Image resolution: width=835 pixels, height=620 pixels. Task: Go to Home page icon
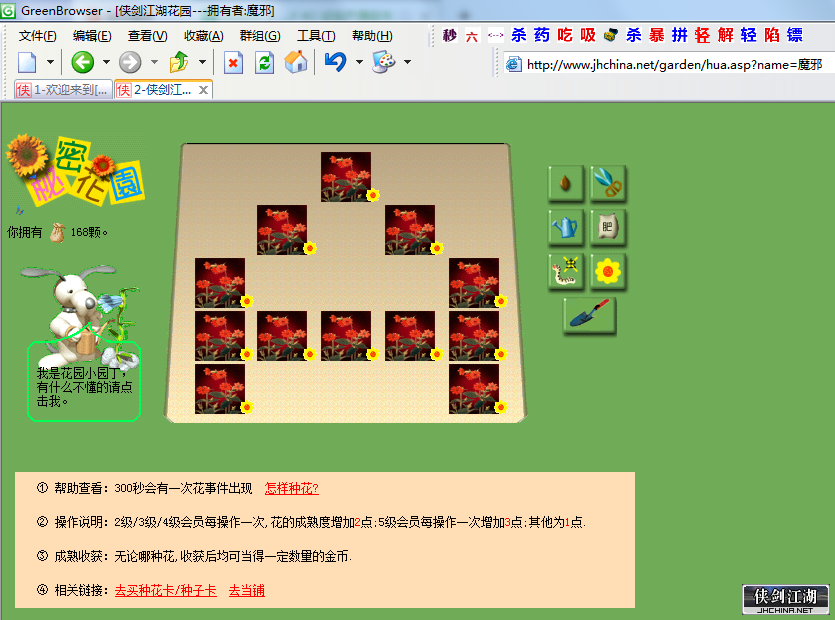296,62
